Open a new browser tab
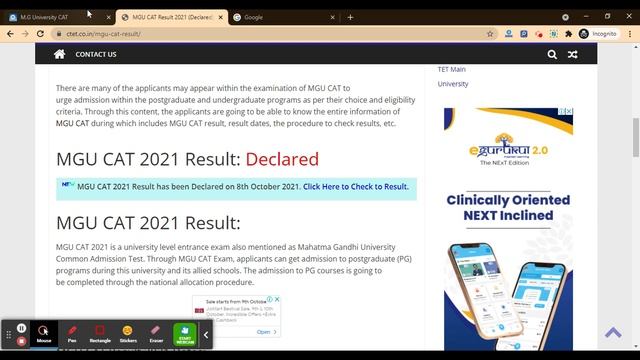The width and height of the screenshot is (640, 360). [x=350, y=17]
